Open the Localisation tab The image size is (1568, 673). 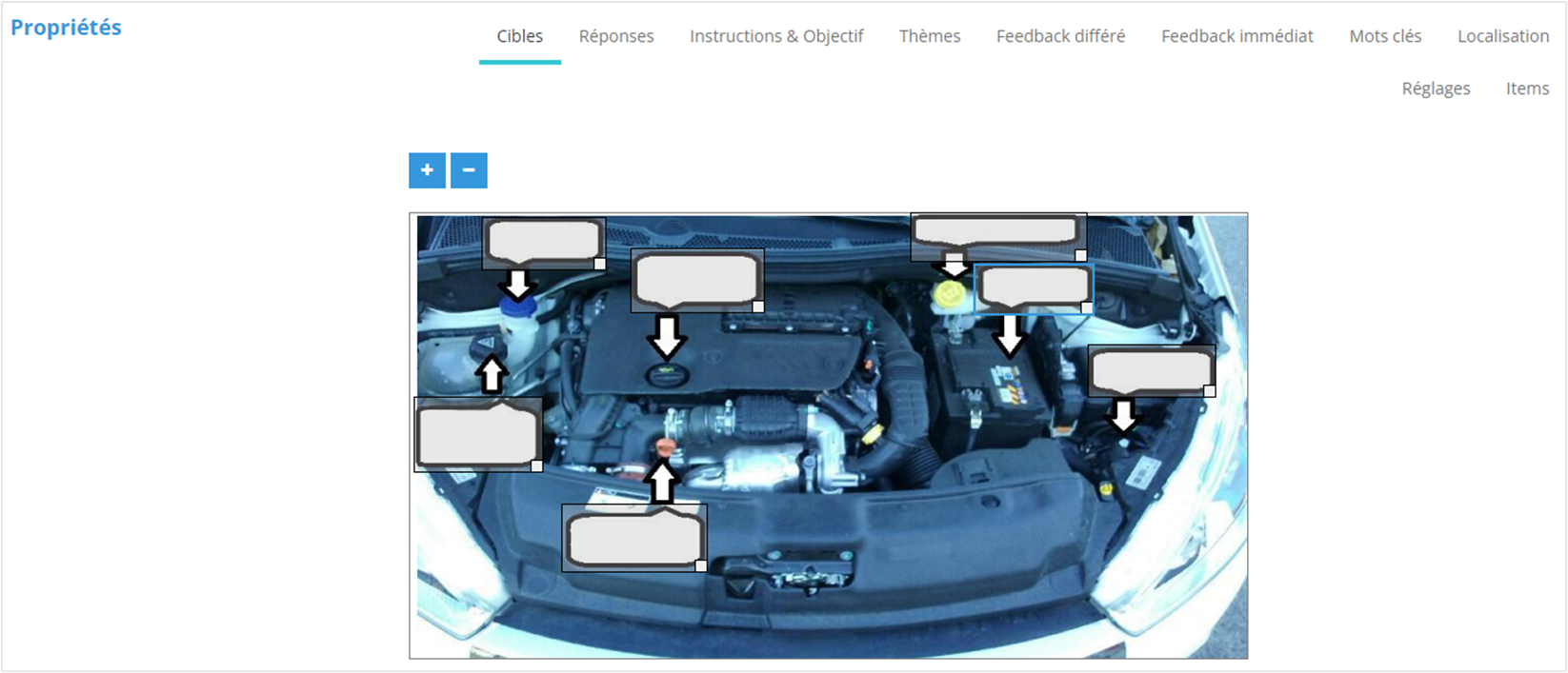(x=1503, y=36)
